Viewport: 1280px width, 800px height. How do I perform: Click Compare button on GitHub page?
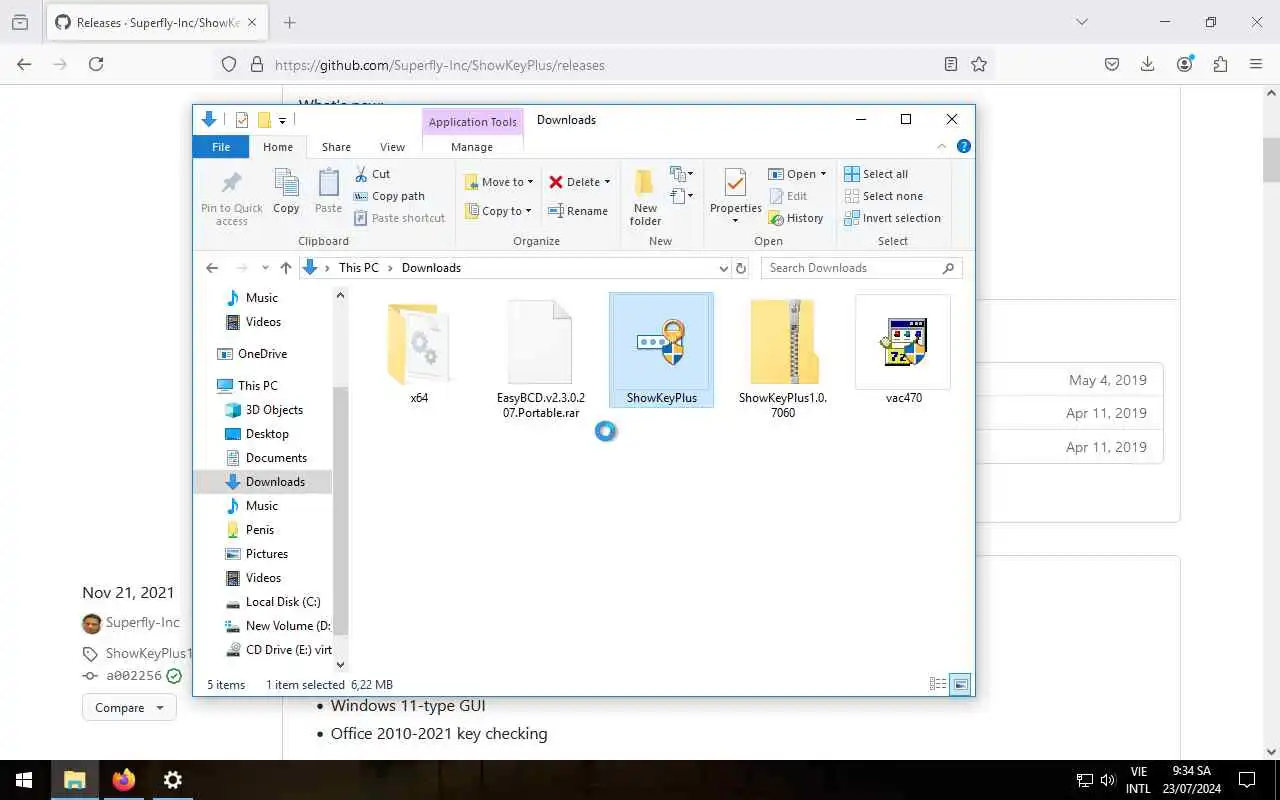[129, 708]
